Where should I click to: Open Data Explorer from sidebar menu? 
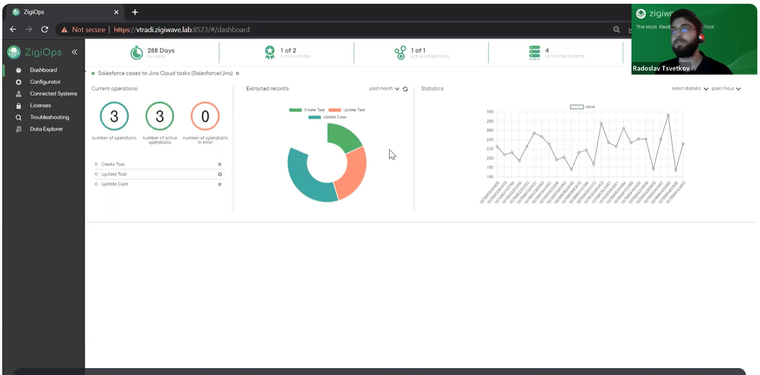coord(46,129)
